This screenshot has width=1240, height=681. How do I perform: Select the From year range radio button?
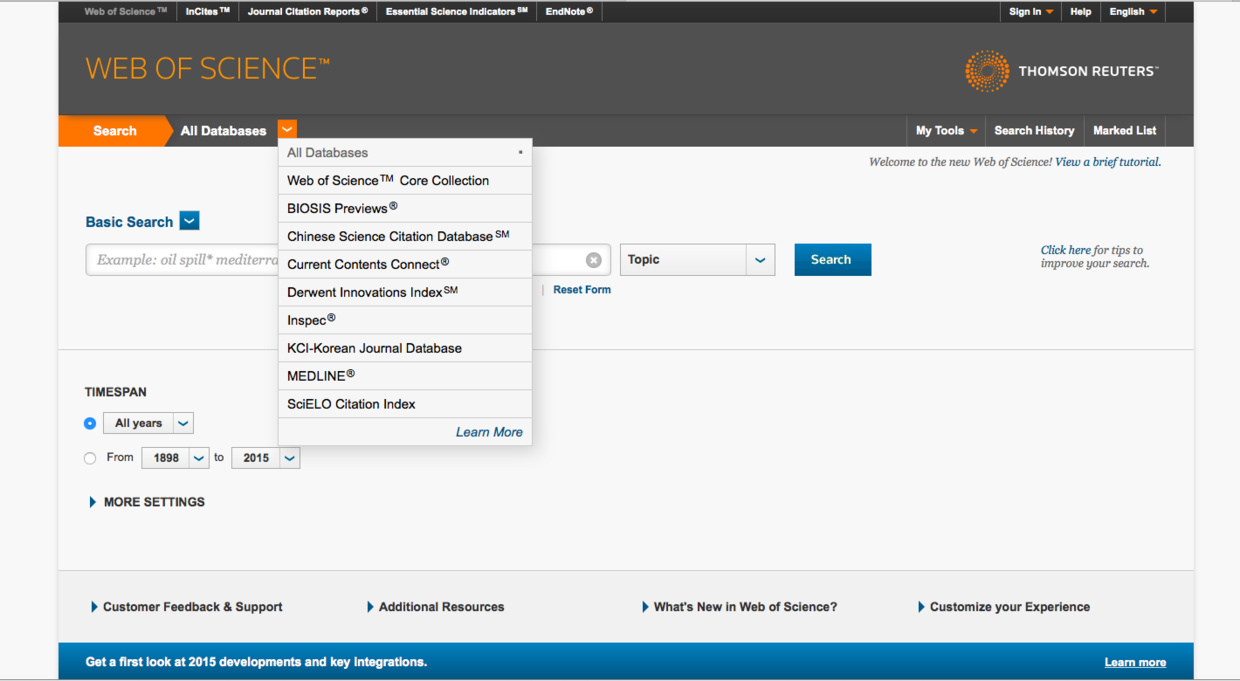90,458
